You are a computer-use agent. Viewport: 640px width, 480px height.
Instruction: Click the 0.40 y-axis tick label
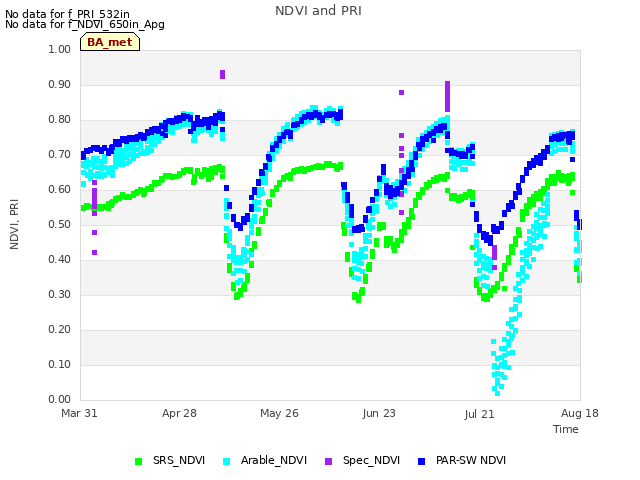tap(60, 260)
